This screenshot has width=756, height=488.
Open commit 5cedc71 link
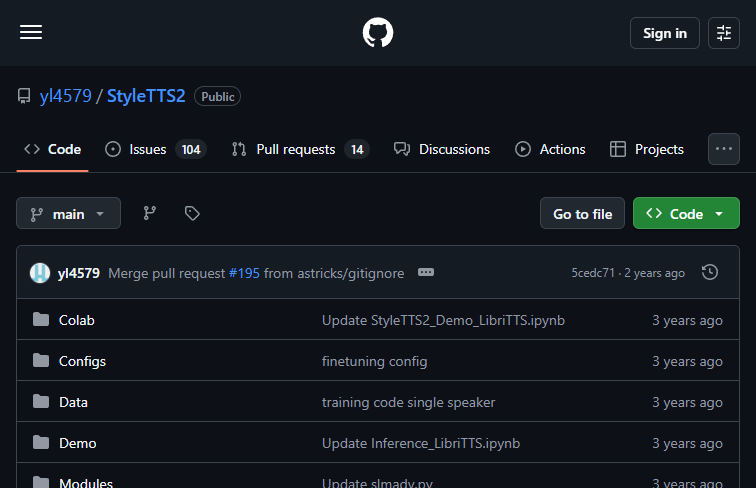[593, 273]
